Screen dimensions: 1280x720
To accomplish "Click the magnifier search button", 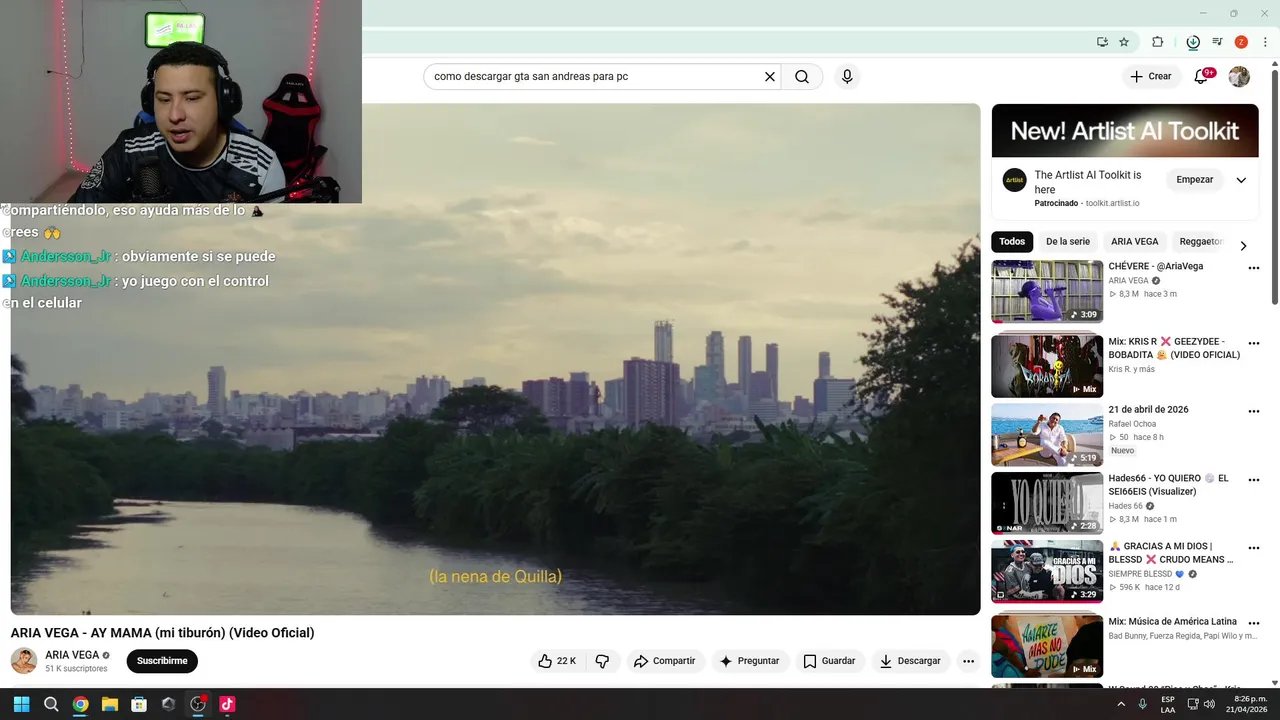I will tap(802, 76).
